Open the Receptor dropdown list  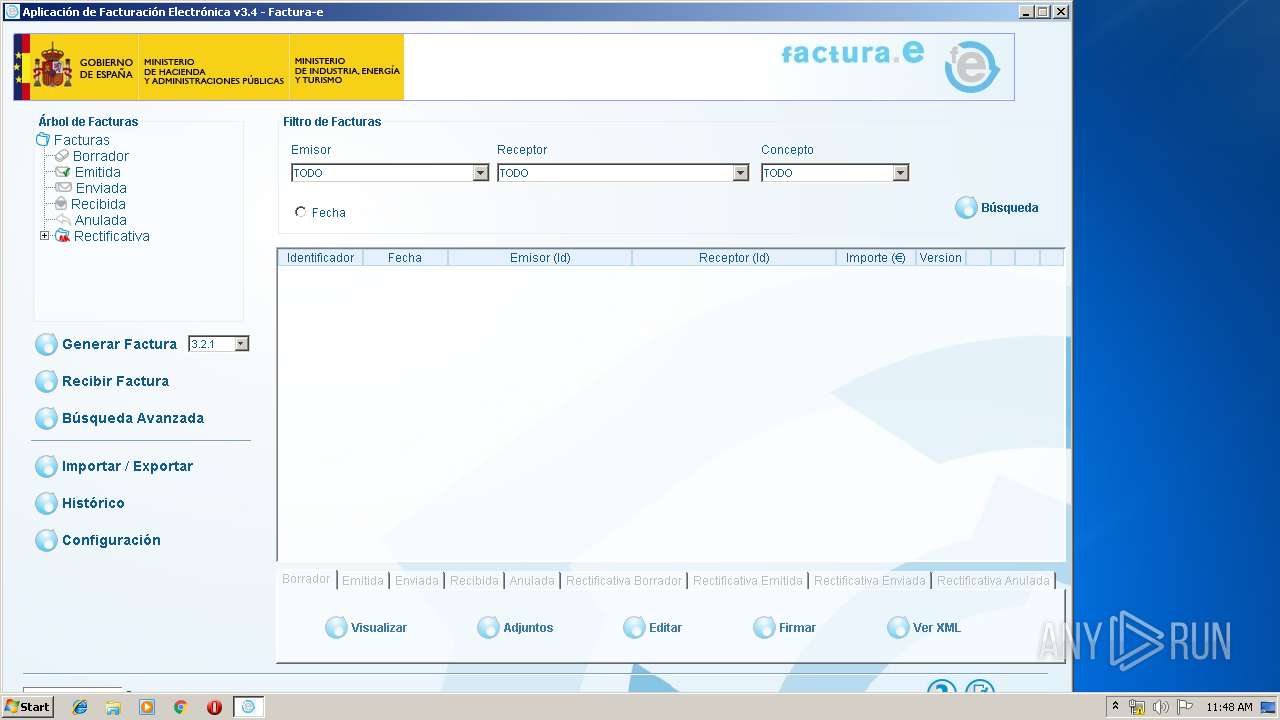(741, 173)
